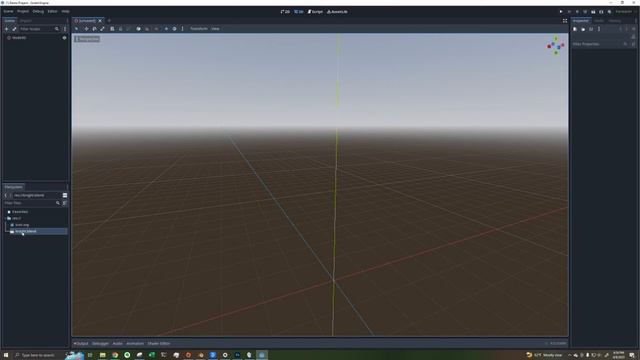Toggle distraction free mode icon
Screen dimensions: 640x360
click(x=565, y=21)
